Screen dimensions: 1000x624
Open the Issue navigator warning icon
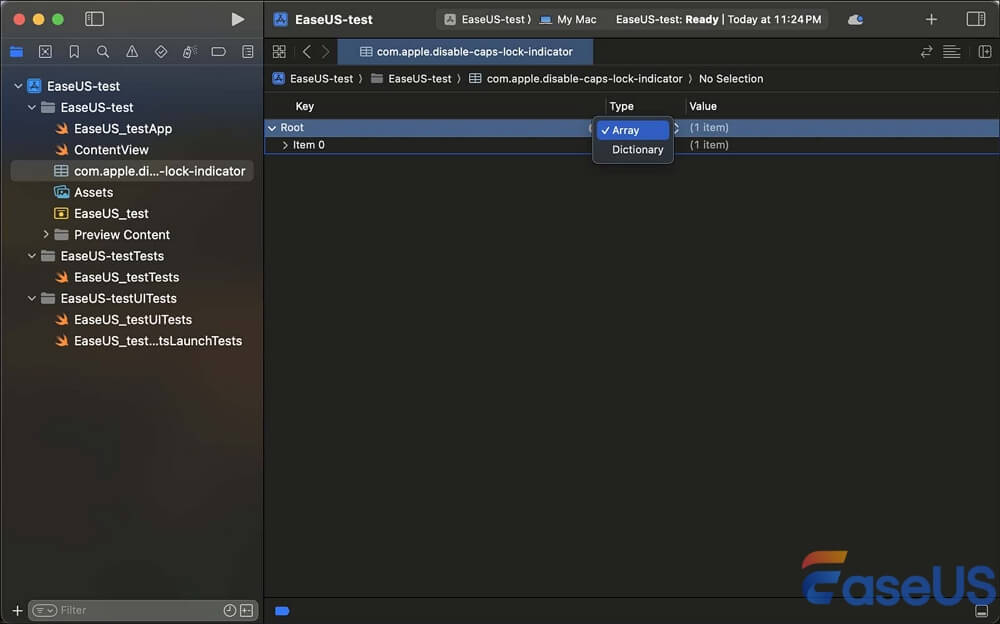[132, 52]
